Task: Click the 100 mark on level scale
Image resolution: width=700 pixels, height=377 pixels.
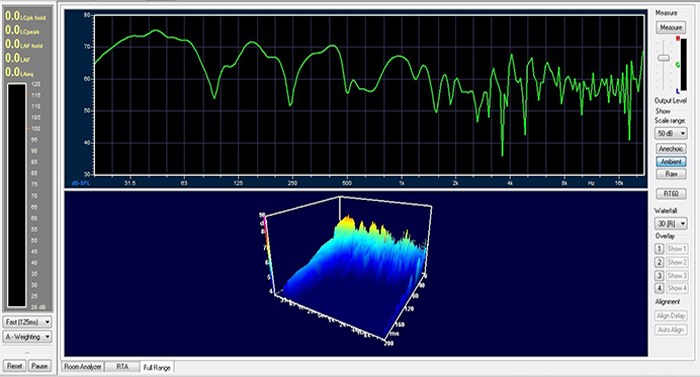Action: click(x=36, y=129)
